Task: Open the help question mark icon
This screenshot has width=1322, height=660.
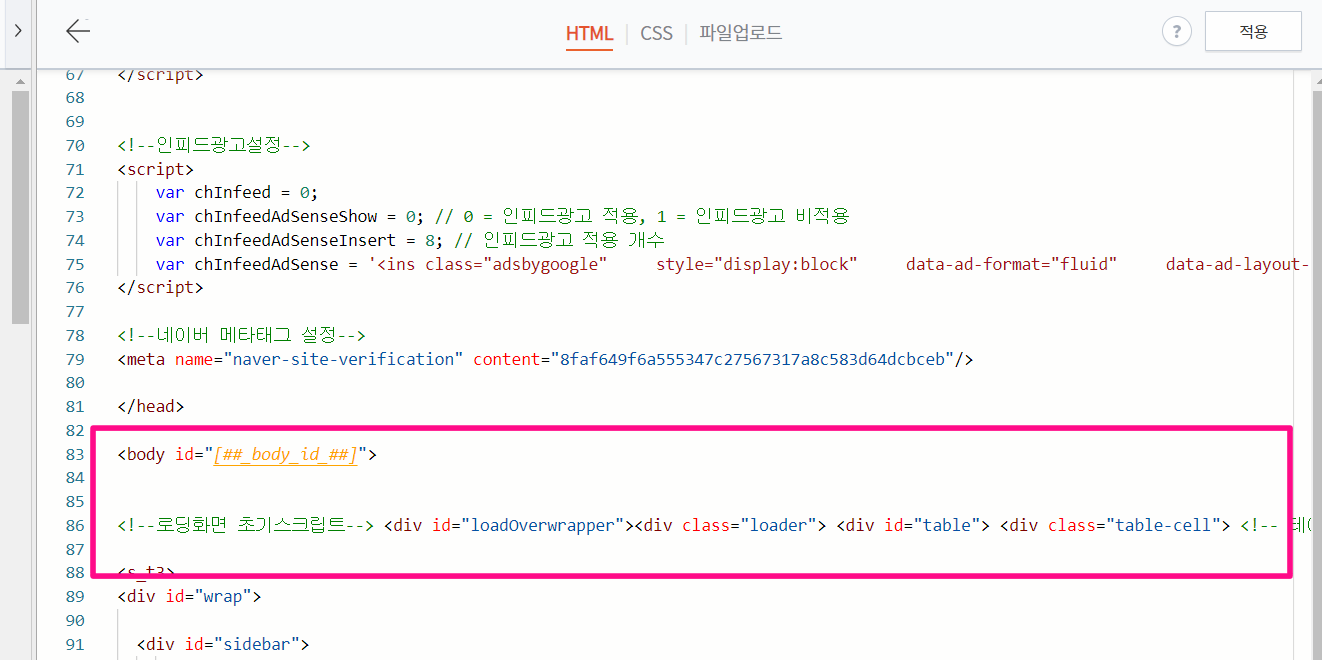Action: (1176, 32)
